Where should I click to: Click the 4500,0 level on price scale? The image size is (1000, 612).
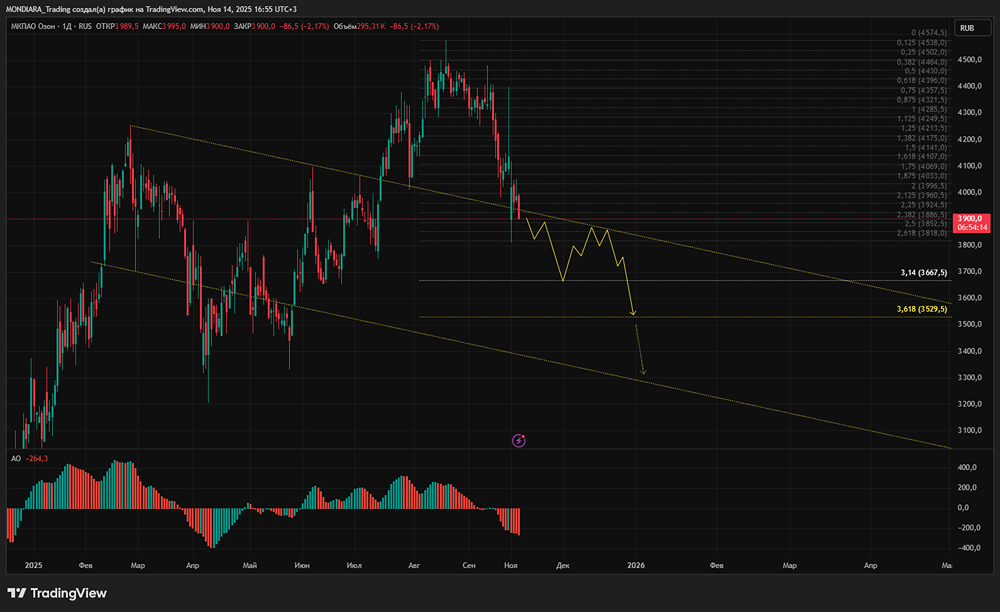coord(969,59)
